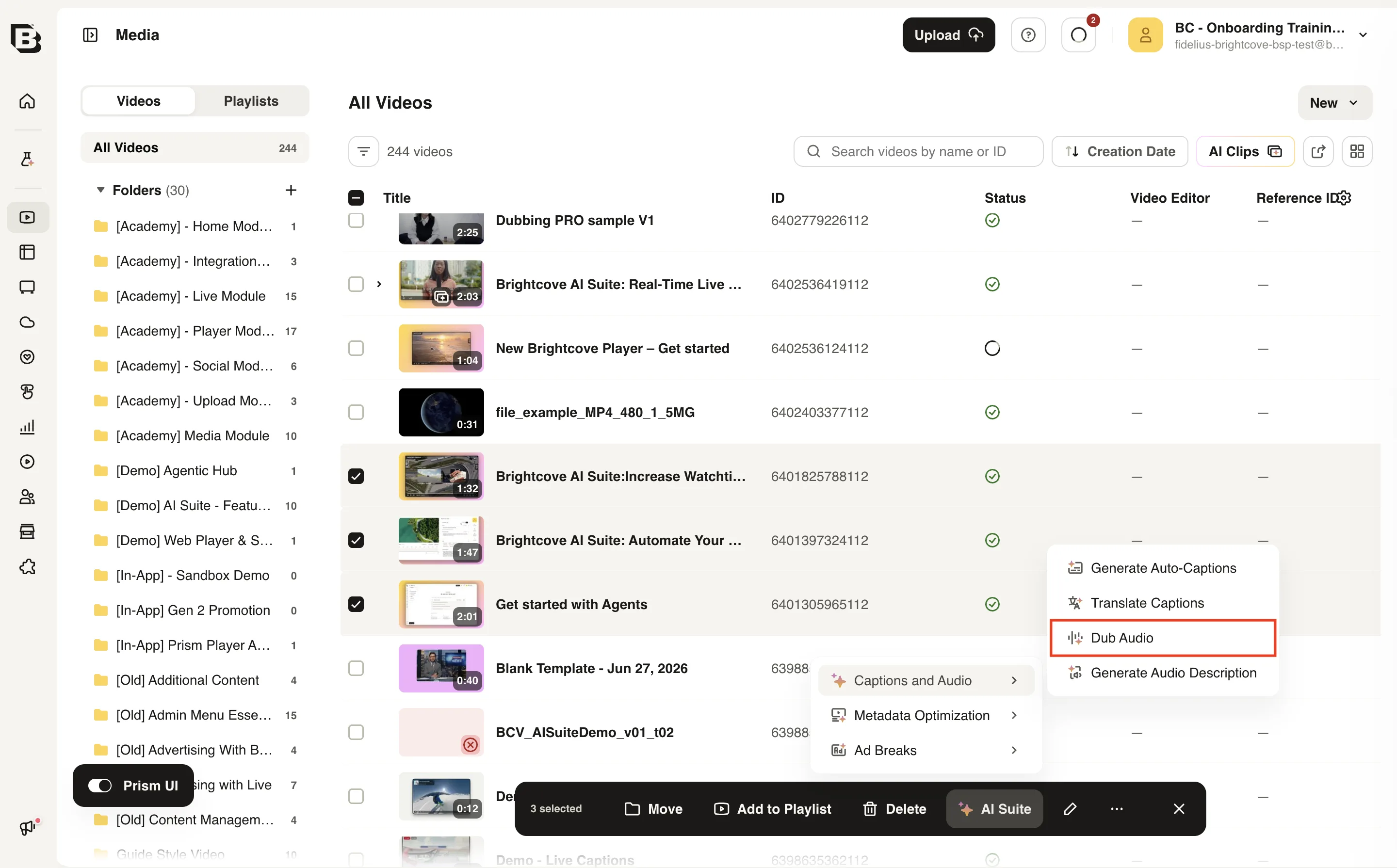This screenshot has height=868, width=1397.
Task: Expand the Captions and Audio submenu
Action: [926, 680]
